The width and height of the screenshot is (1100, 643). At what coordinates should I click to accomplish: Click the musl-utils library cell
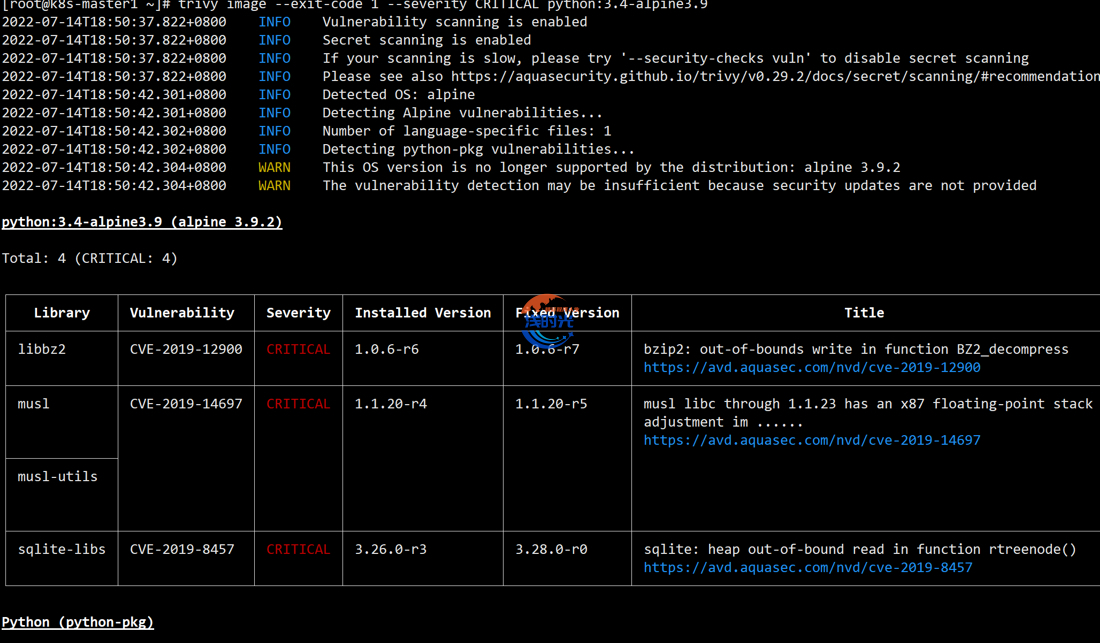point(58,476)
